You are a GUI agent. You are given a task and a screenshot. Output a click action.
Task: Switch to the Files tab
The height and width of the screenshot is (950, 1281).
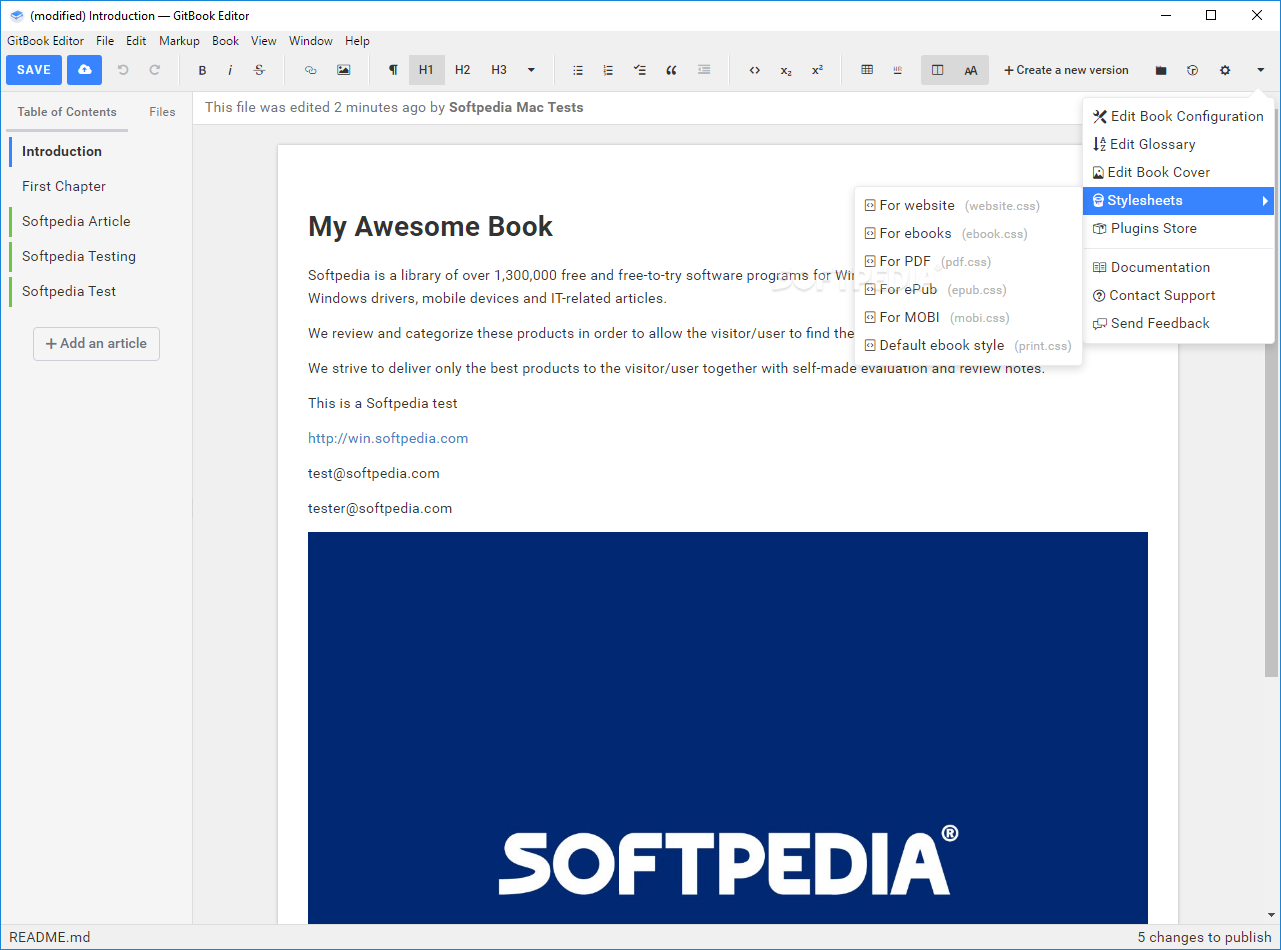(x=162, y=112)
